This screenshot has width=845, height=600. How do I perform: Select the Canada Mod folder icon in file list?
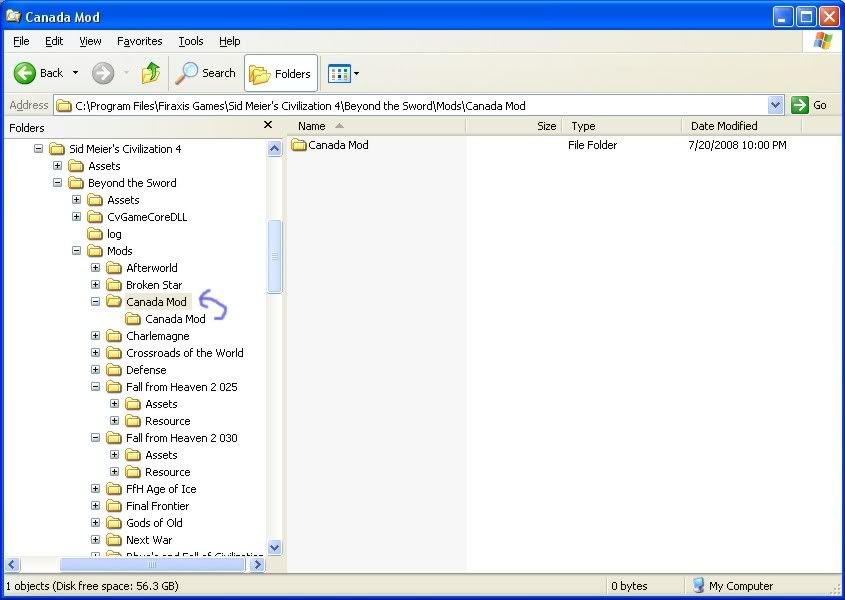(x=299, y=144)
